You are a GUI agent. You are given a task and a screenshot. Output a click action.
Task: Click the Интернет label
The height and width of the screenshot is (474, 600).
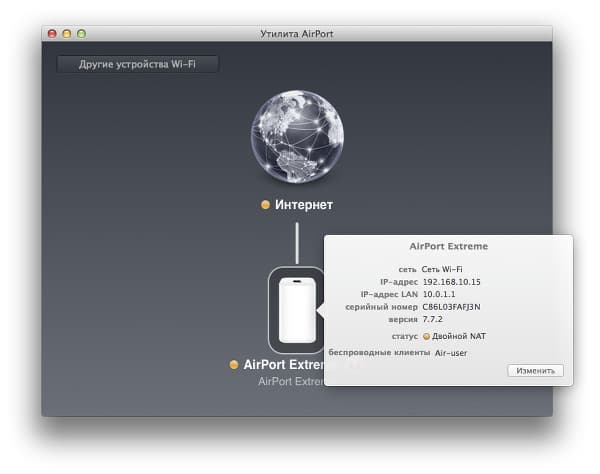tap(304, 205)
